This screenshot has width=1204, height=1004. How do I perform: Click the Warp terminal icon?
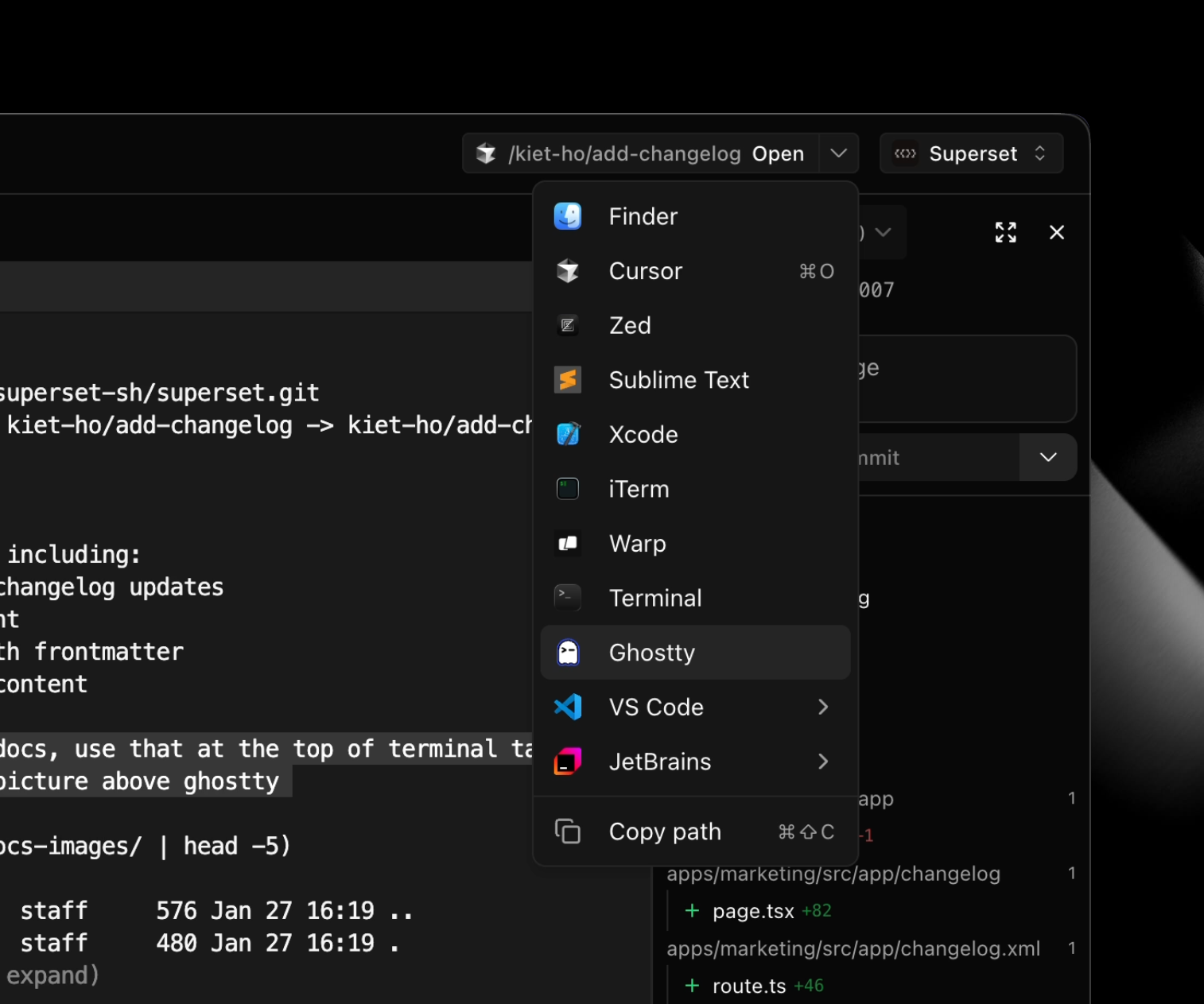pos(568,544)
